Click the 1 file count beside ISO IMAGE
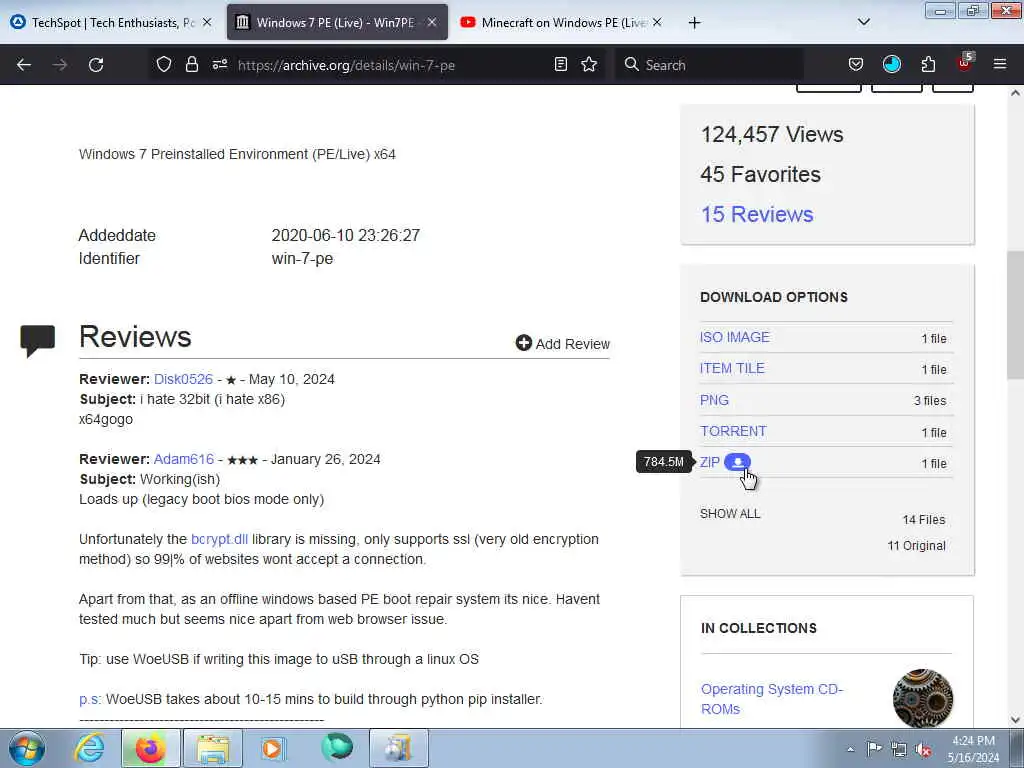The image size is (1024, 768). click(x=934, y=338)
